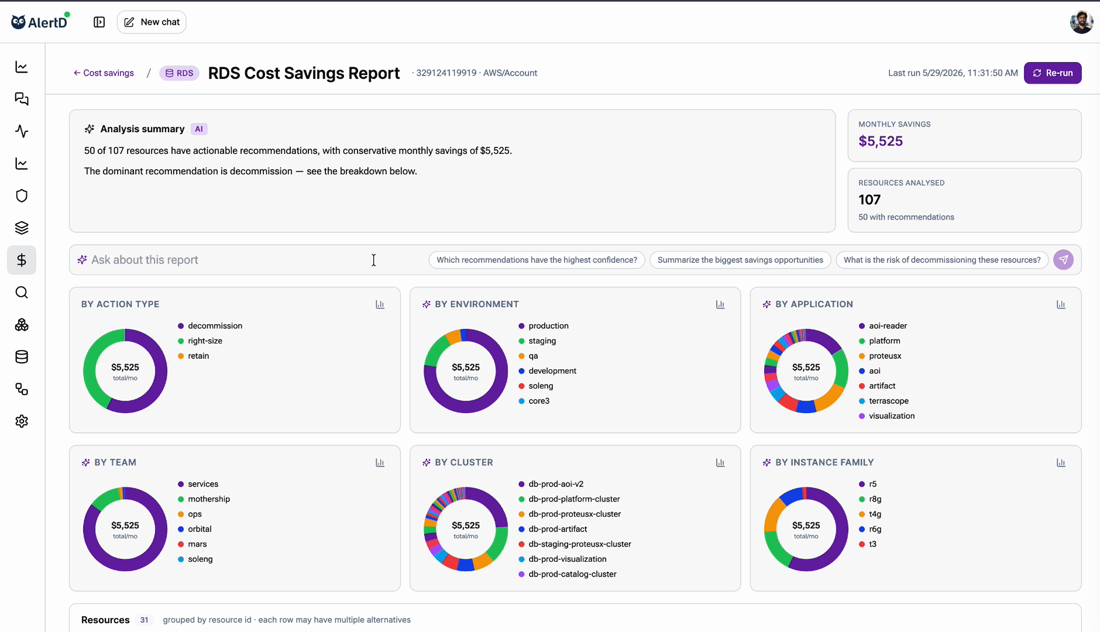Click the 'mothership' team legend entry

point(203,499)
